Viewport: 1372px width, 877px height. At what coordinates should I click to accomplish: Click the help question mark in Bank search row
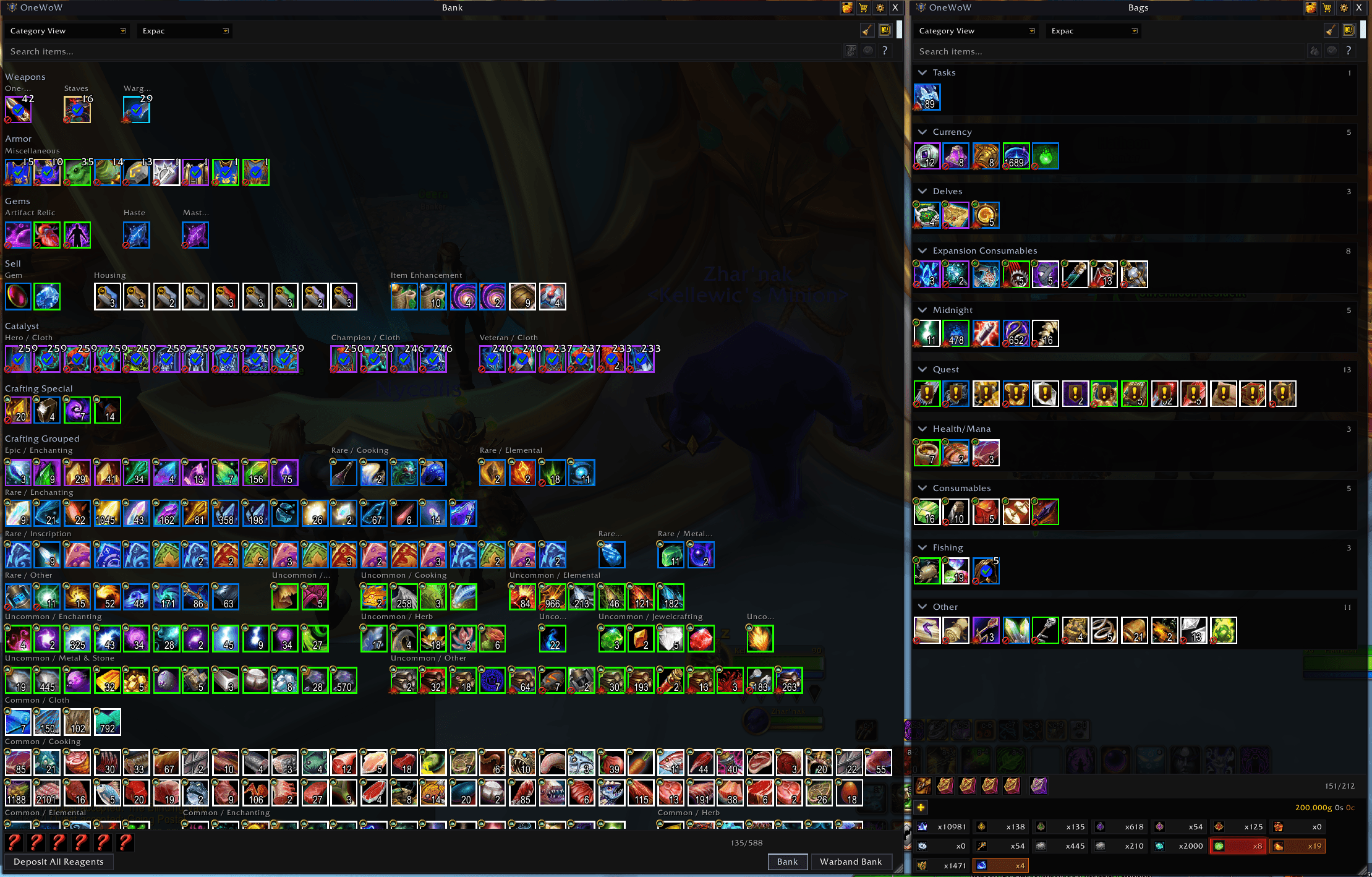[885, 51]
